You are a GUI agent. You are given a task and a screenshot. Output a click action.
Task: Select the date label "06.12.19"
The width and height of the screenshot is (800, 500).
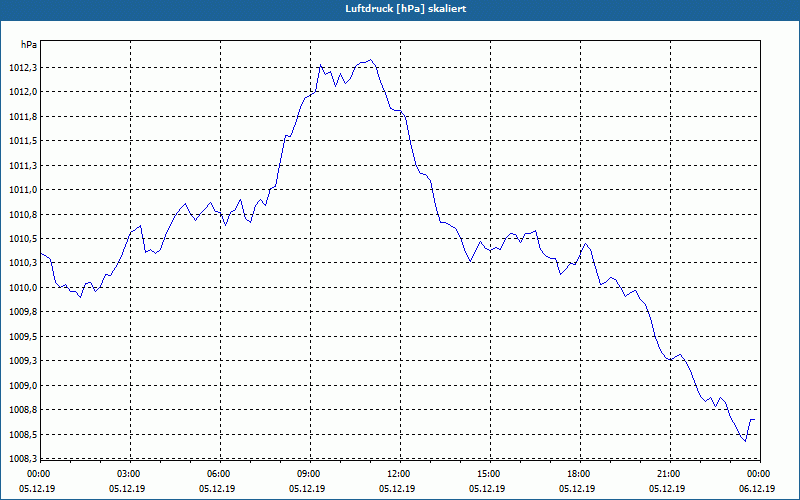757,489
